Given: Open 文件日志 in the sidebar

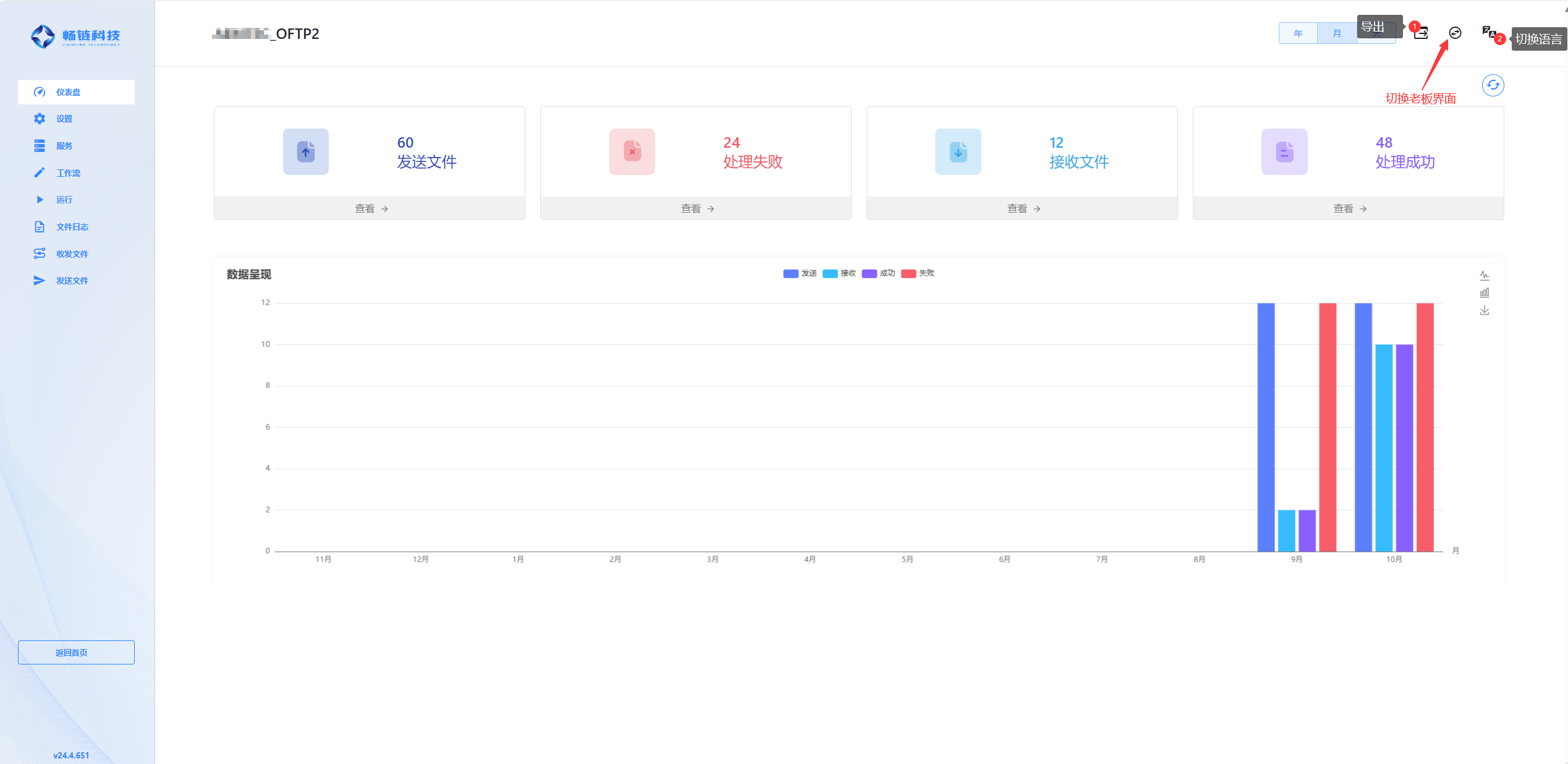Looking at the screenshot, I should point(72,227).
